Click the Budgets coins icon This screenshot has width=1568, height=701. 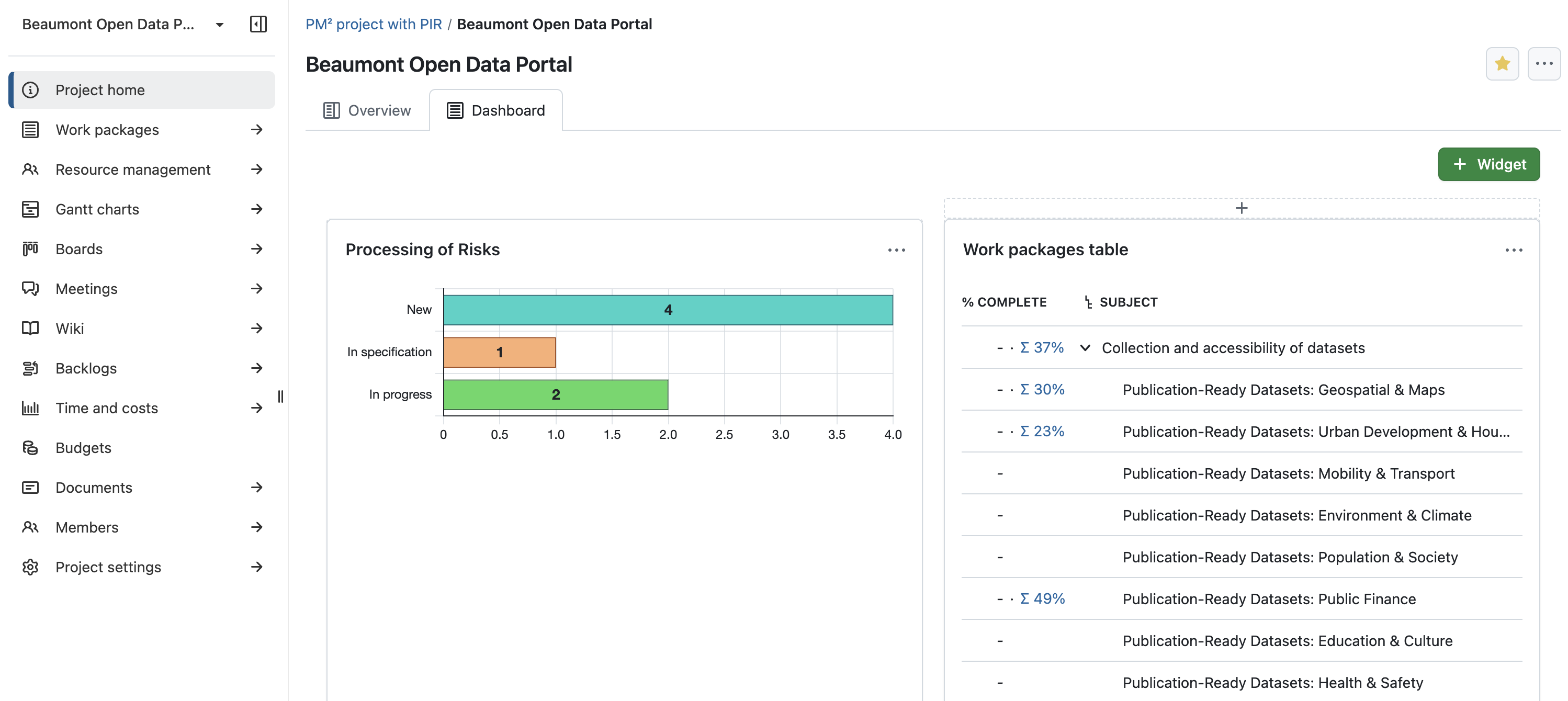click(30, 448)
